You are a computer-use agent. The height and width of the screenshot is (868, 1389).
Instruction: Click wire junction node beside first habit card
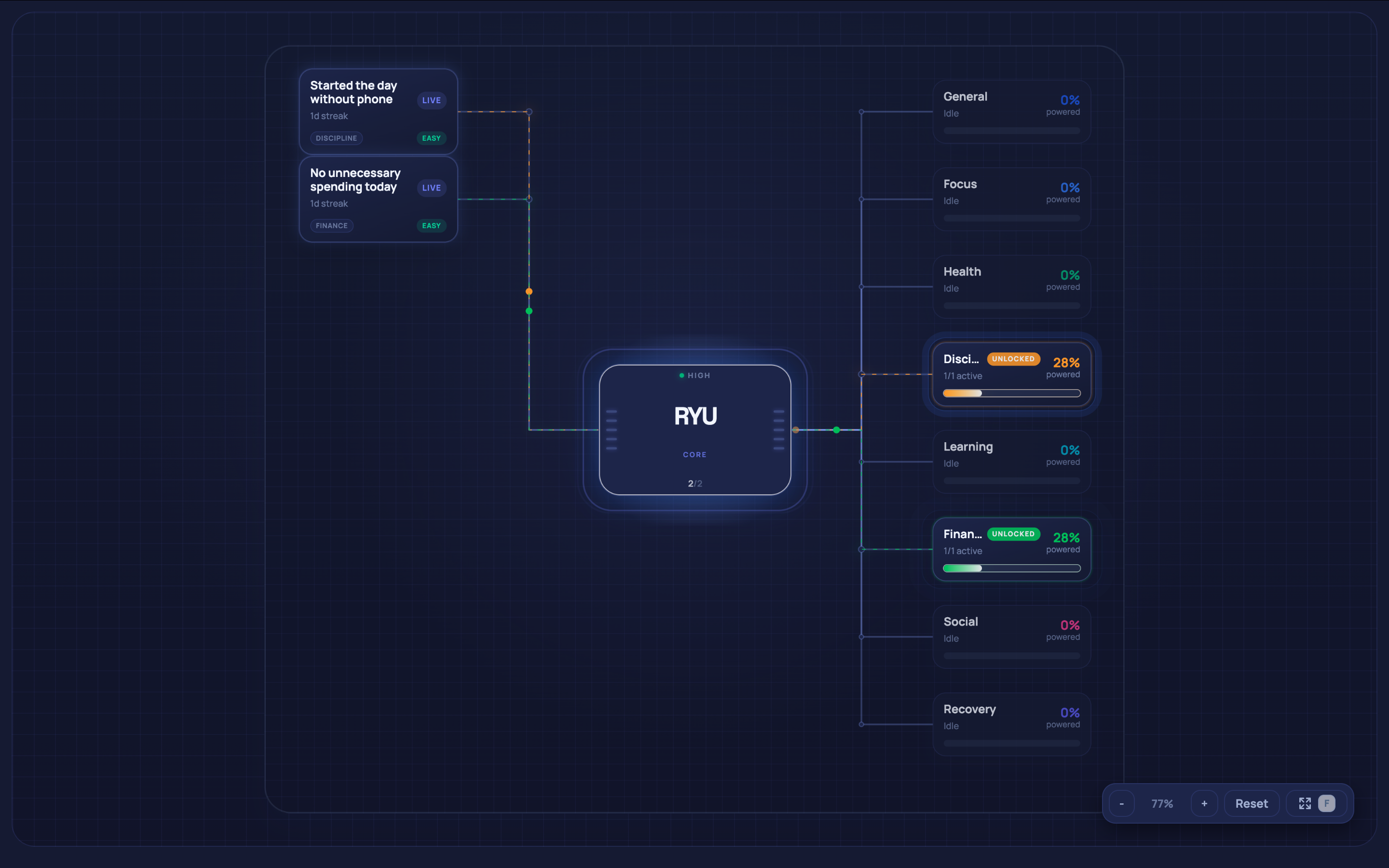click(x=529, y=112)
